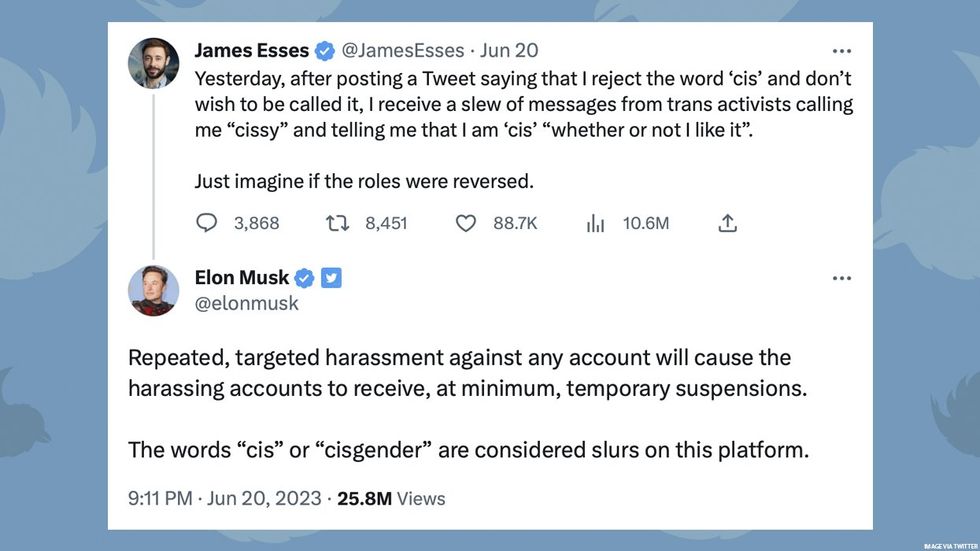The image size is (980, 551).
Task: Click the square Twitter affiliation badge beside Elon Musk
Action: [x=331, y=278]
